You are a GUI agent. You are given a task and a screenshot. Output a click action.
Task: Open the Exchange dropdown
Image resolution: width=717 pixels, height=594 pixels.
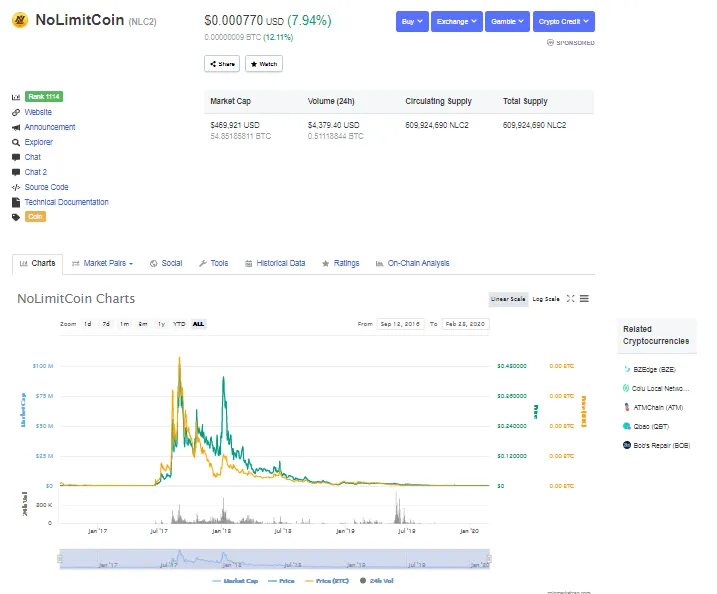tap(456, 21)
